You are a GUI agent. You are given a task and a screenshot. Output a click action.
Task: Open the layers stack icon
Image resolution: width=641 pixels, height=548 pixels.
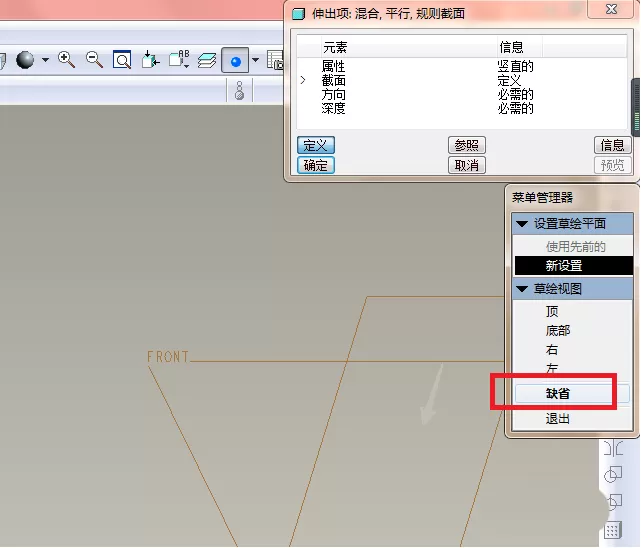pyautogui.click(x=207, y=60)
